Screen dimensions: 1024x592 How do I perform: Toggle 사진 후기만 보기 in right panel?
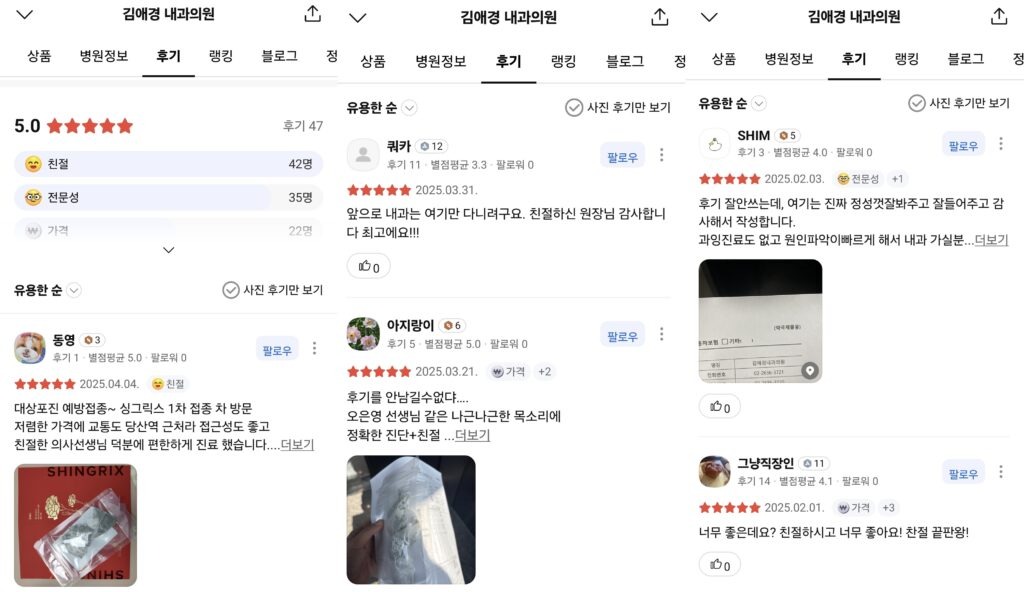(959, 103)
